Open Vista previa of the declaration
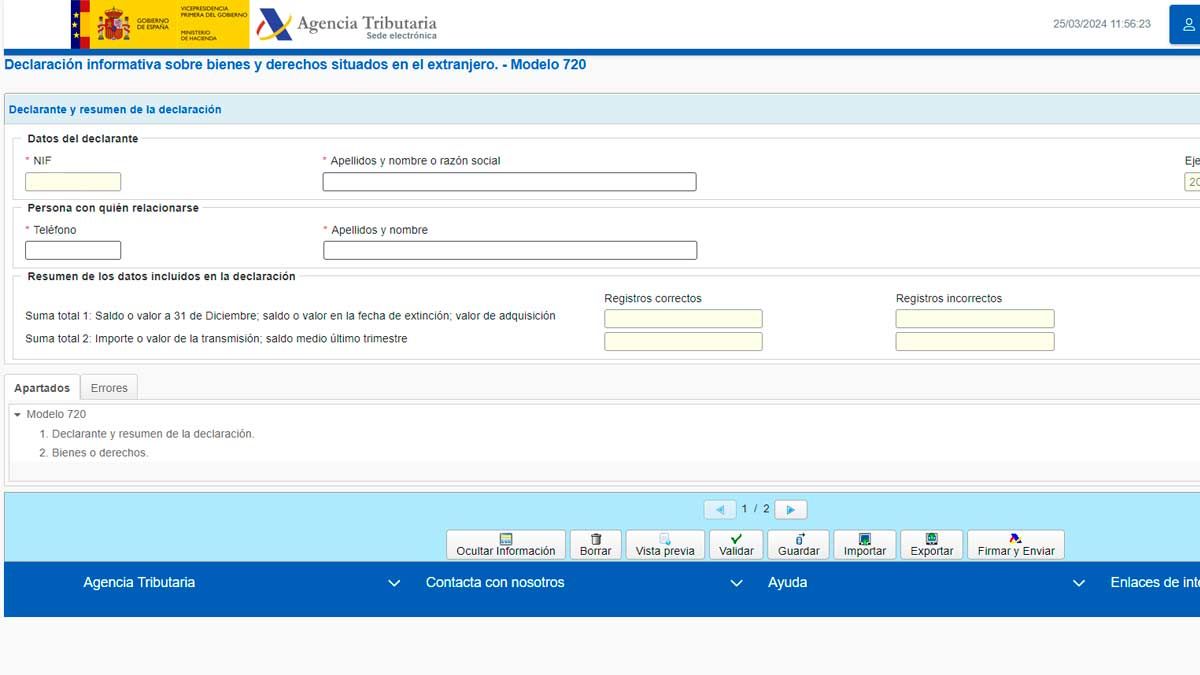Image resolution: width=1200 pixels, height=675 pixels. (664, 545)
